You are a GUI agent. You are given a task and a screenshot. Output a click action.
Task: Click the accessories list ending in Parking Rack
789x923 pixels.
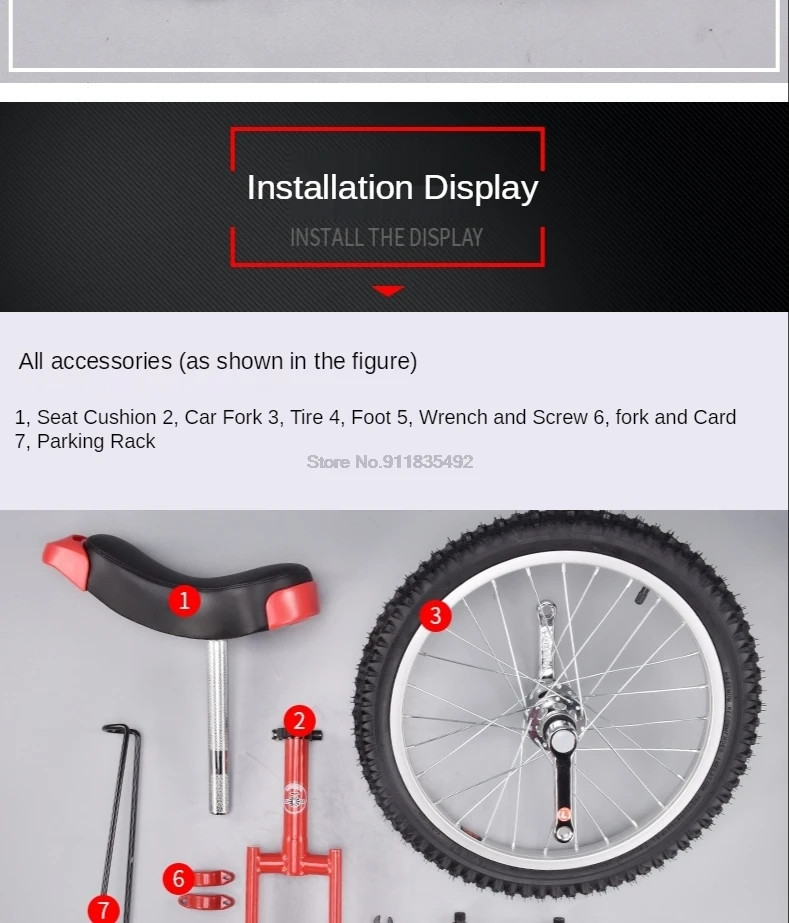point(376,429)
